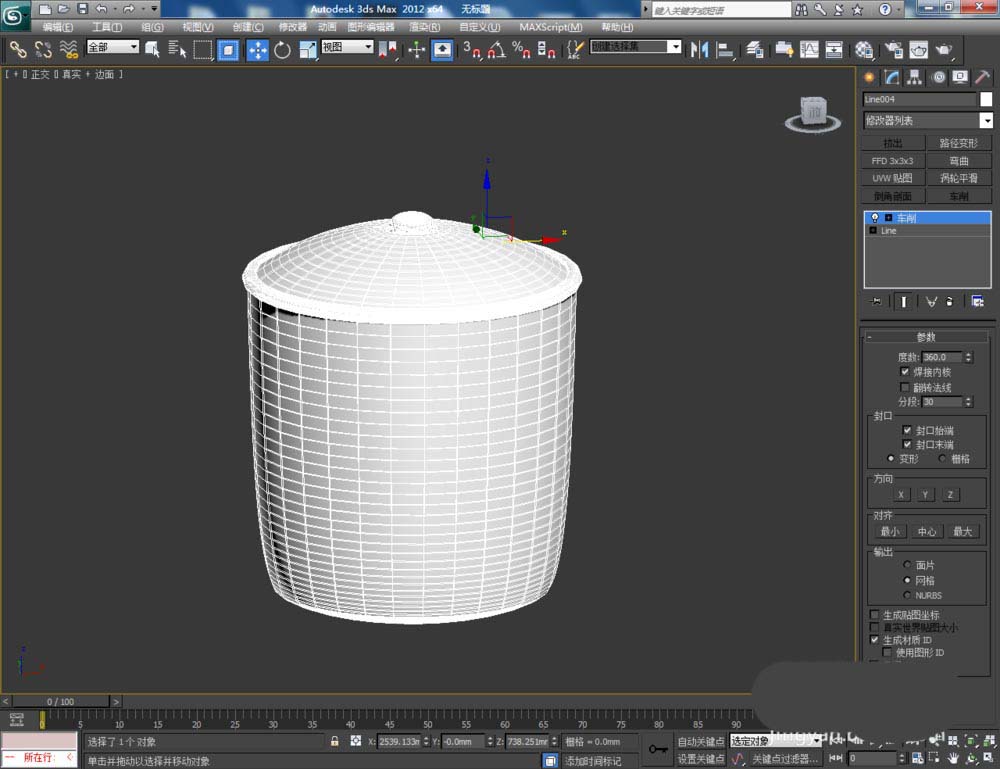This screenshot has height=769, width=1000.
Task: Select the NURBS output radio button
Action: click(906, 595)
